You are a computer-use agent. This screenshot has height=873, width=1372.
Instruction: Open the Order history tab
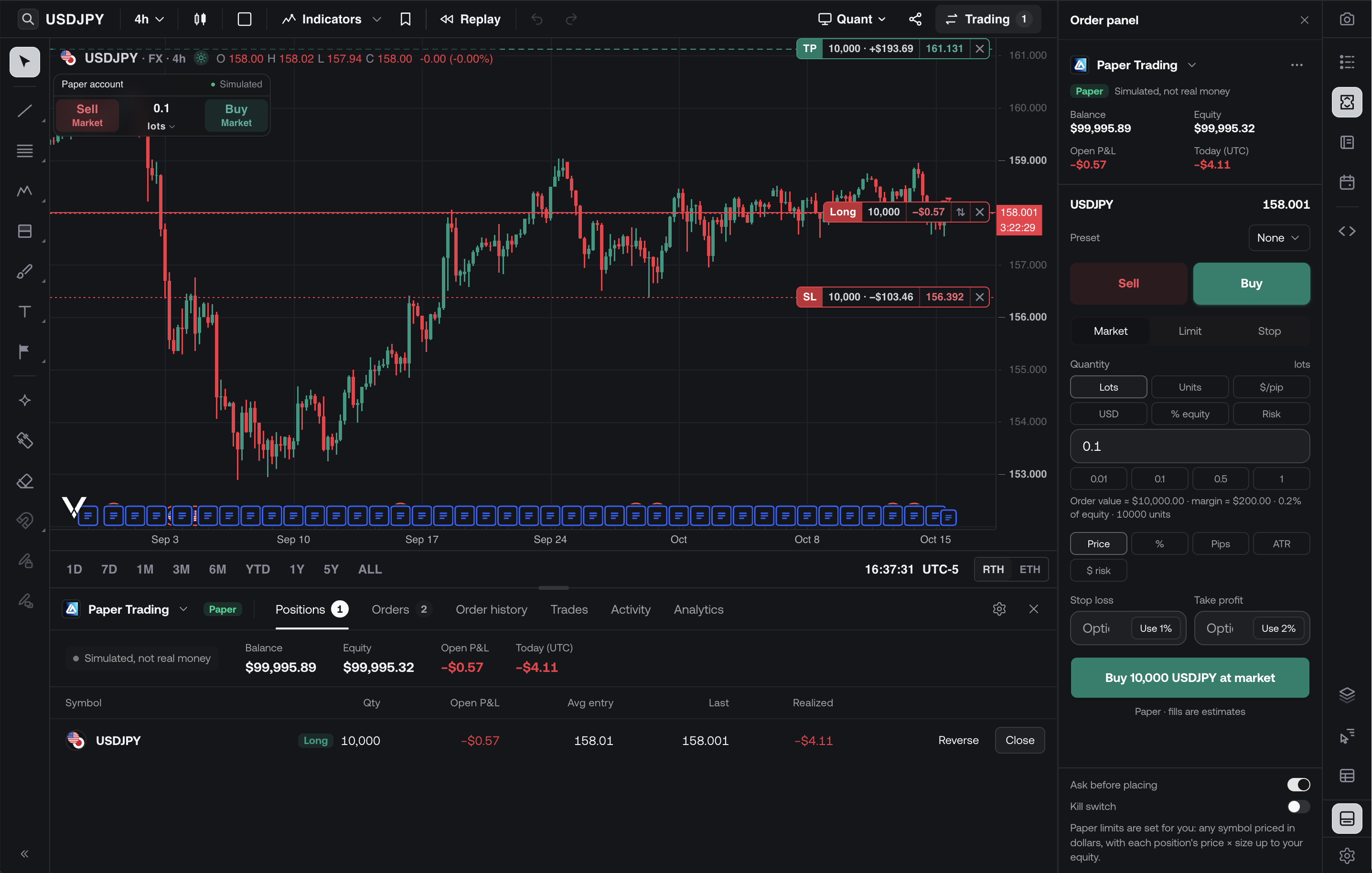tap(491, 609)
